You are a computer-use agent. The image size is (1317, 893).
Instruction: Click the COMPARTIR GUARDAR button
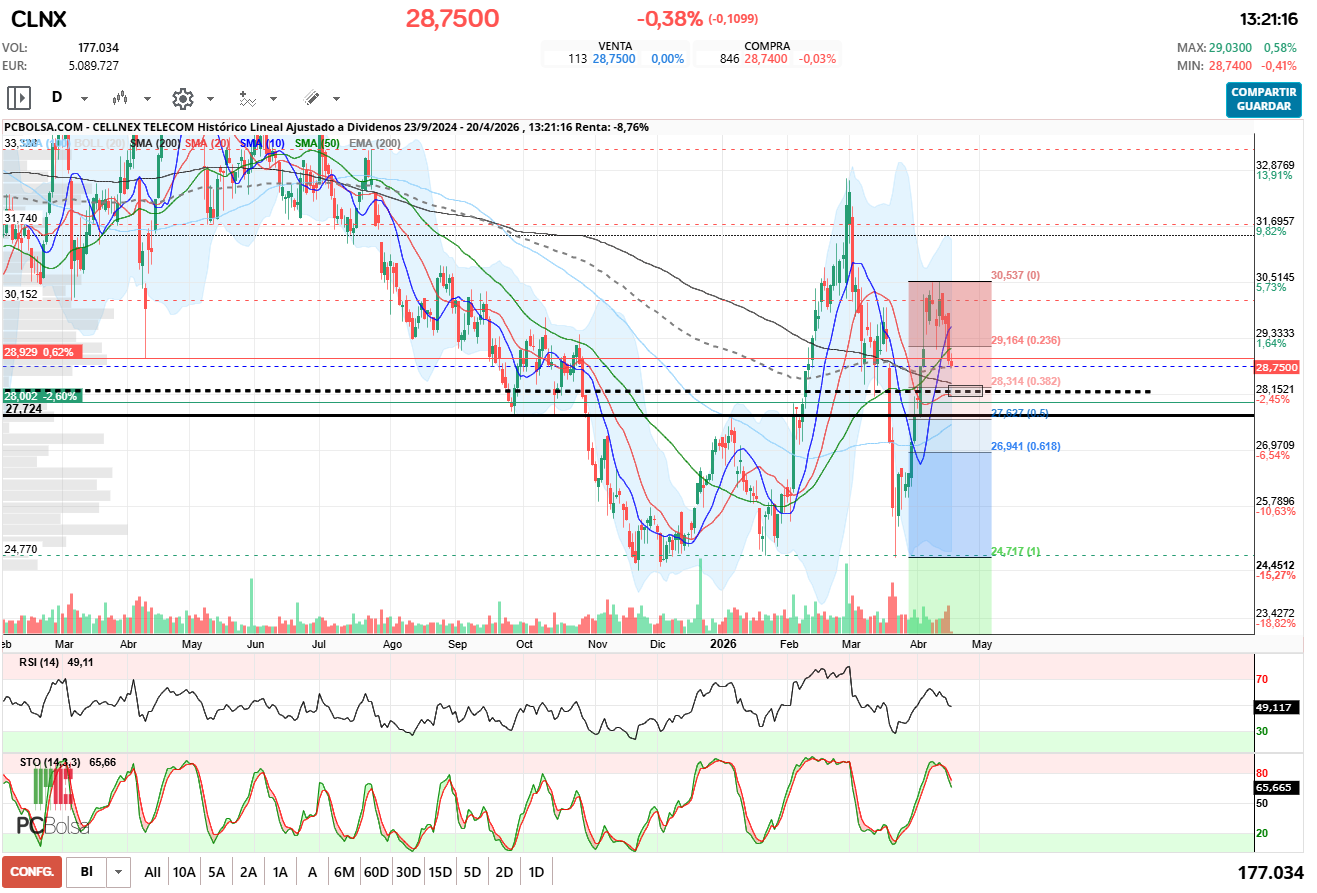tap(1263, 101)
